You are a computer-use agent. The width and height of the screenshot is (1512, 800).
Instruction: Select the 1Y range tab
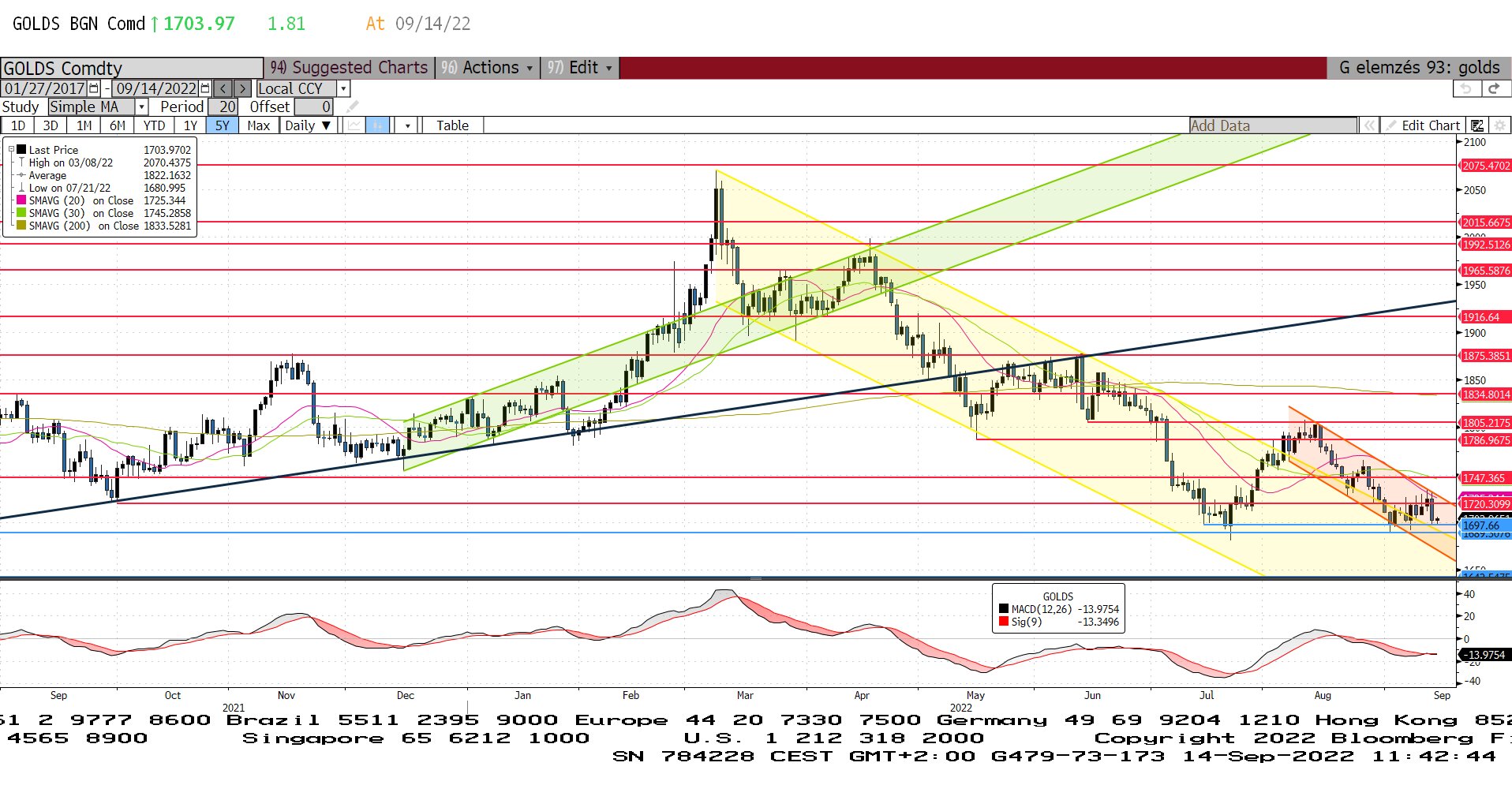tap(190, 125)
